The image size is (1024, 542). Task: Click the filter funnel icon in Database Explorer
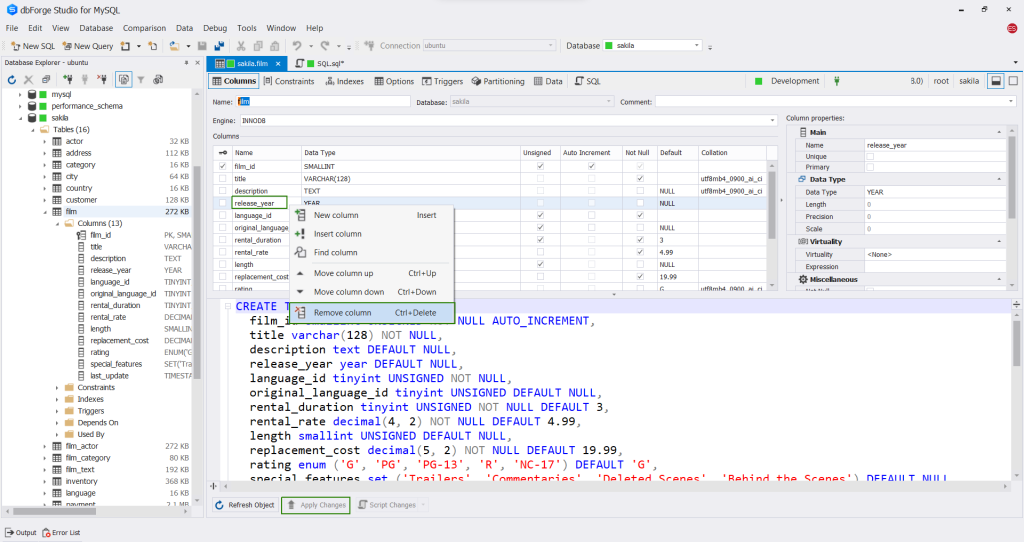click(140, 80)
